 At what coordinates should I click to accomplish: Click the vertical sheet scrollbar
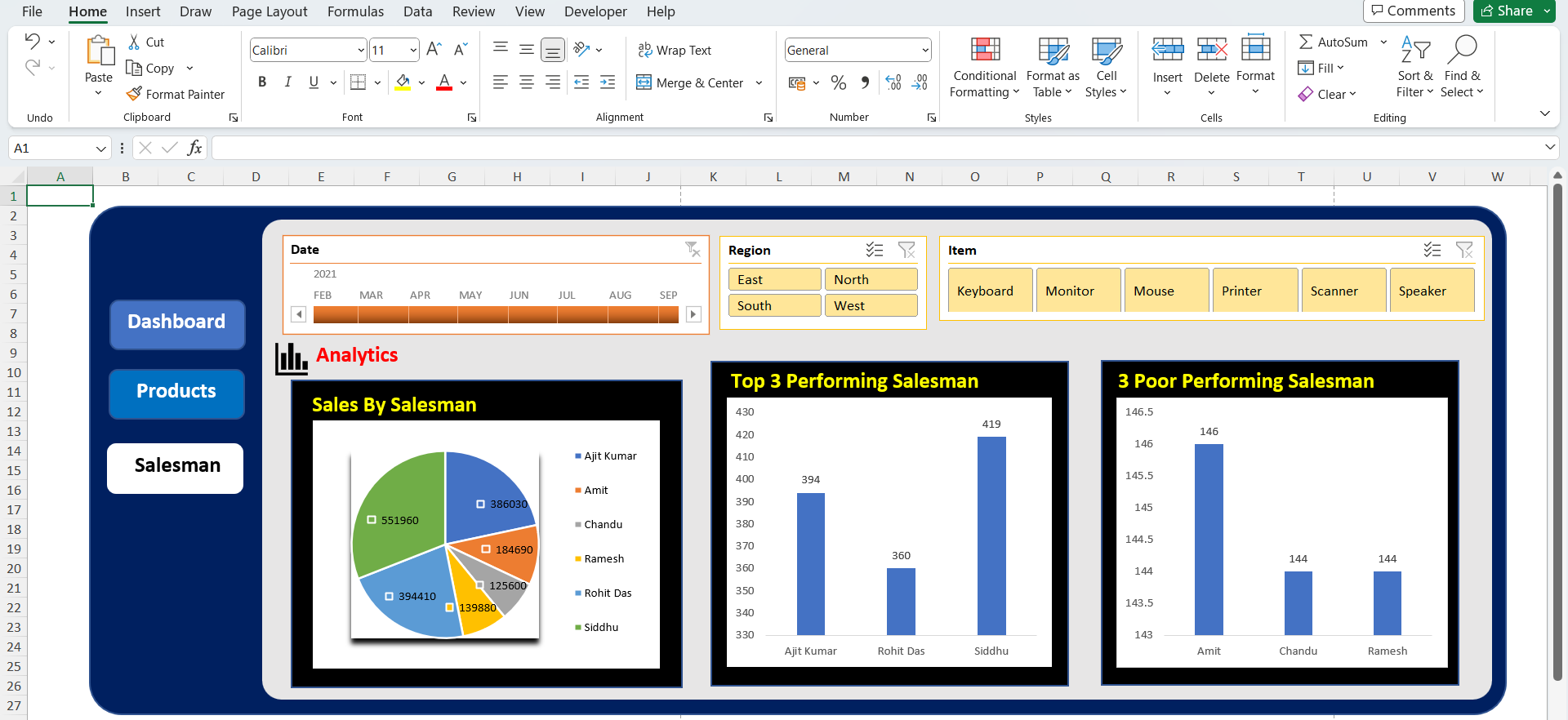pyautogui.click(x=1557, y=433)
